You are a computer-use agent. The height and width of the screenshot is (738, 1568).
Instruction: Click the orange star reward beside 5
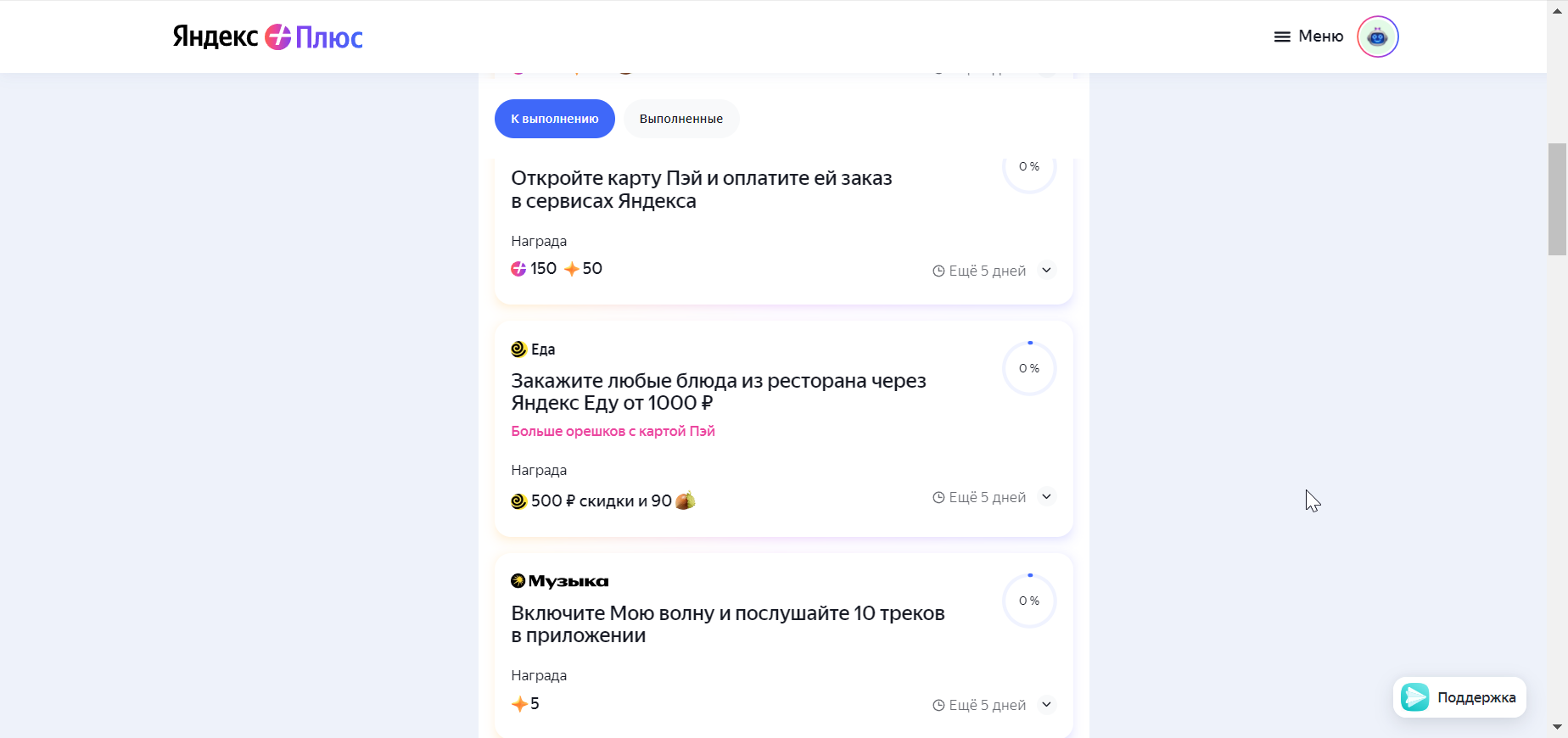point(519,704)
